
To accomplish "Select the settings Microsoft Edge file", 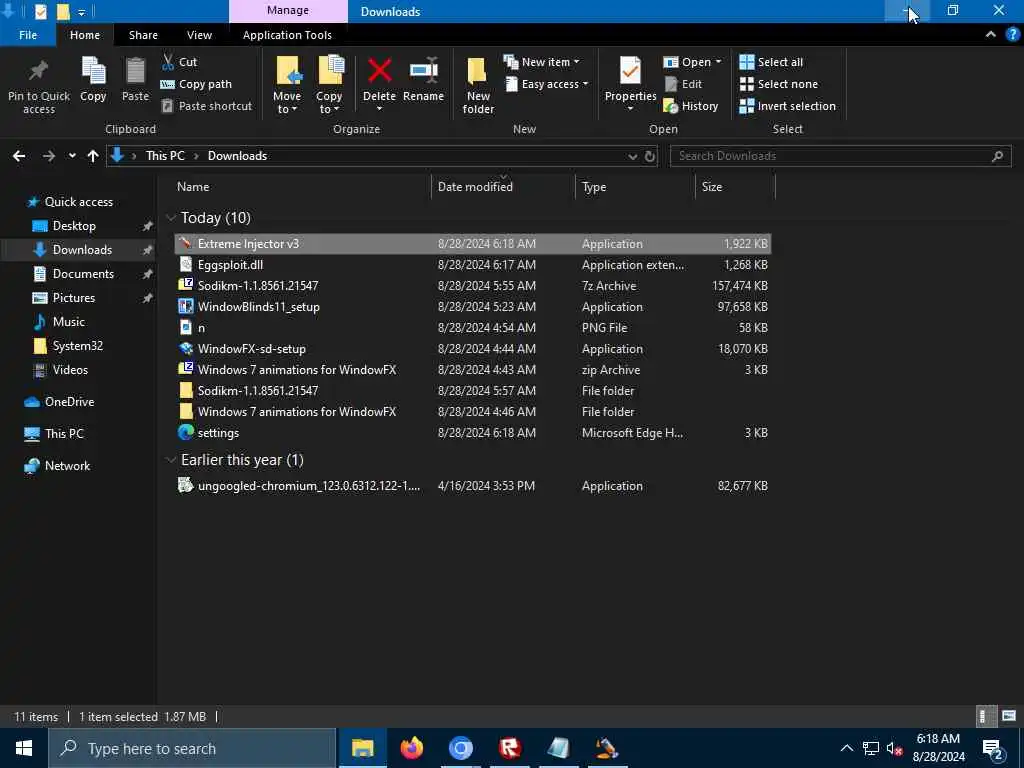I will 473,432.
